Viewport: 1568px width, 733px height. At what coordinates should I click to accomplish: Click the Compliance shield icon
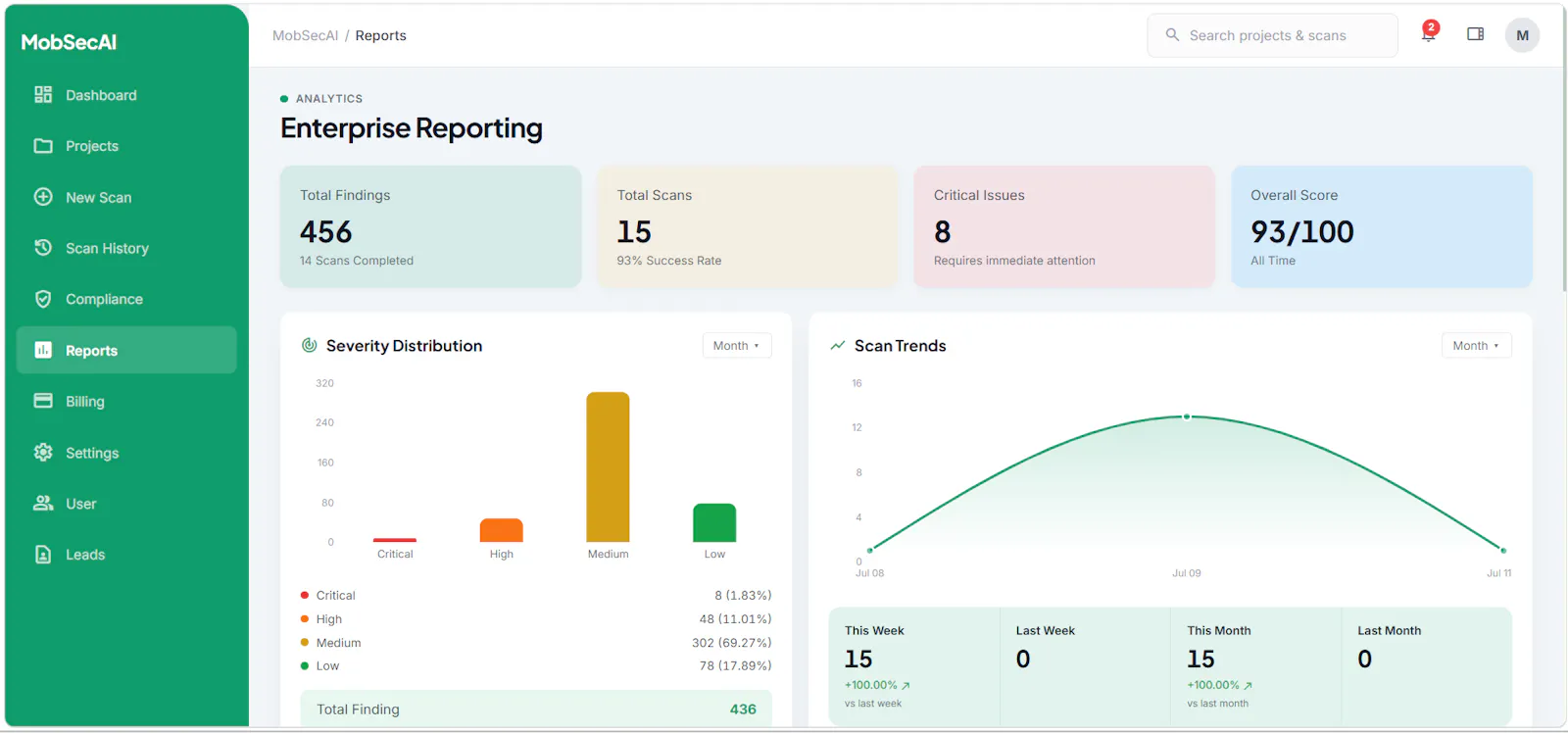(x=43, y=299)
